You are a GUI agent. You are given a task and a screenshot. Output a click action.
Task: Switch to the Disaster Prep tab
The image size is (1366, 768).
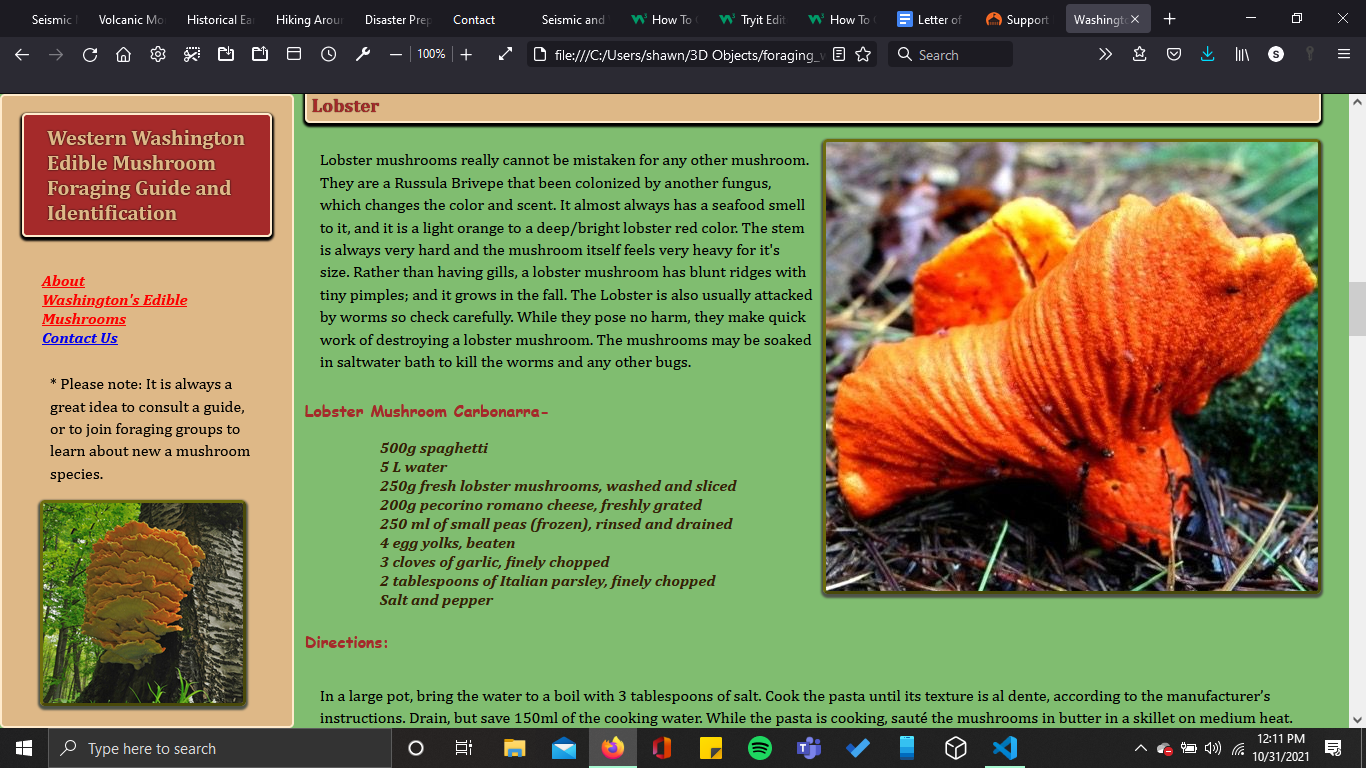pyautogui.click(x=397, y=19)
